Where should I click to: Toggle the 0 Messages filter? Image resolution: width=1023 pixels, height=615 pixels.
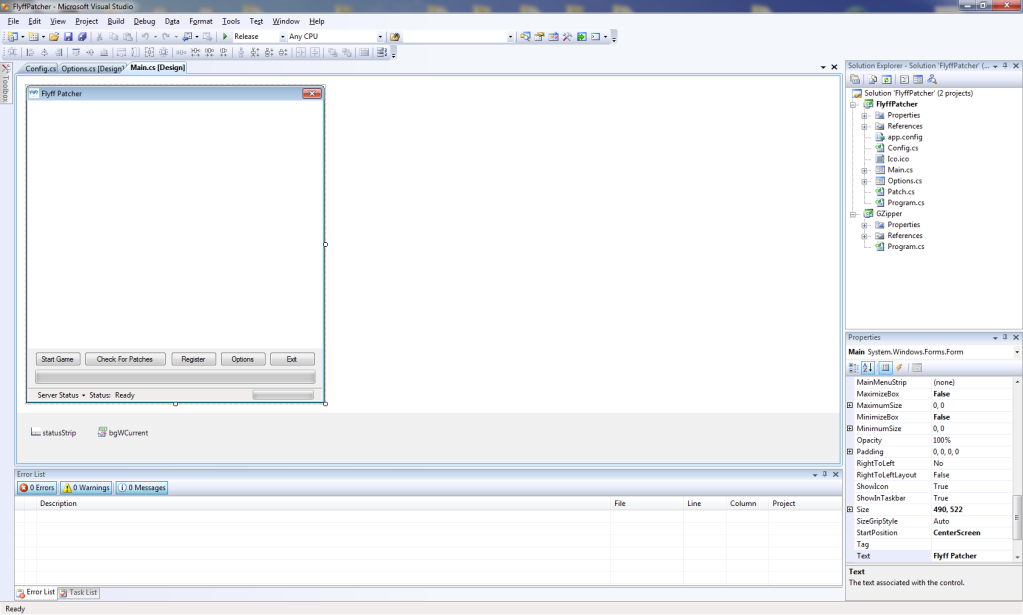[x=141, y=488]
